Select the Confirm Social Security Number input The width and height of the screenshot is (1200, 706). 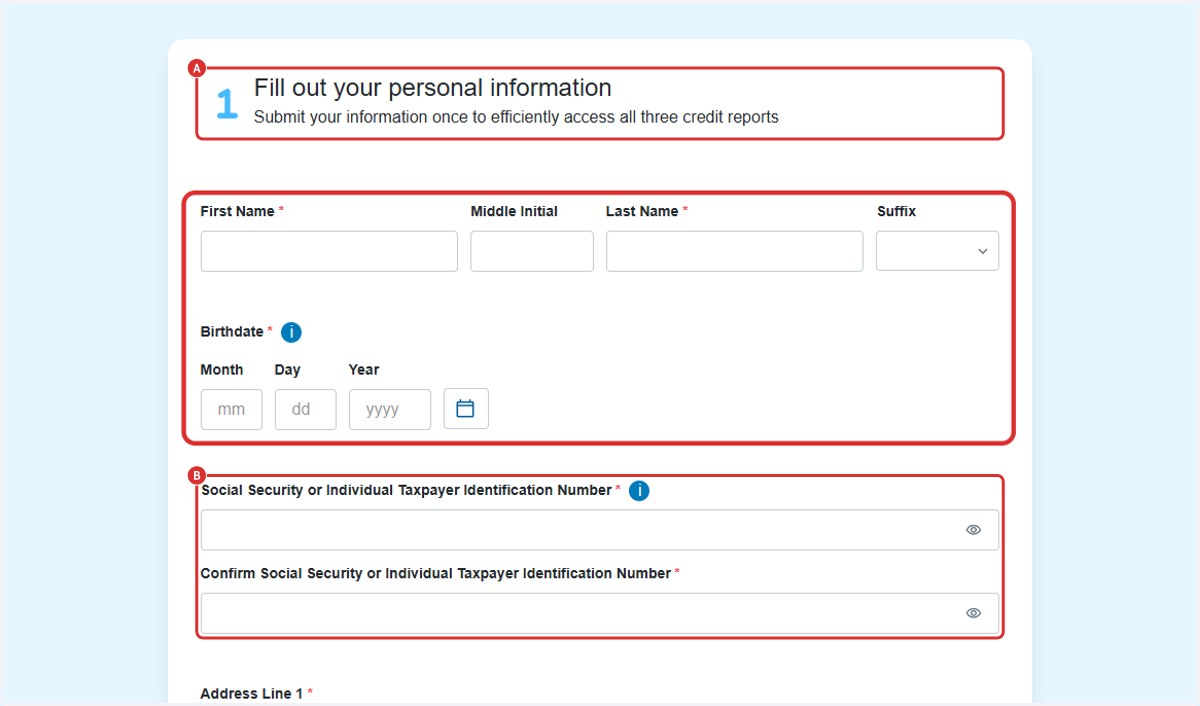(600, 613)
